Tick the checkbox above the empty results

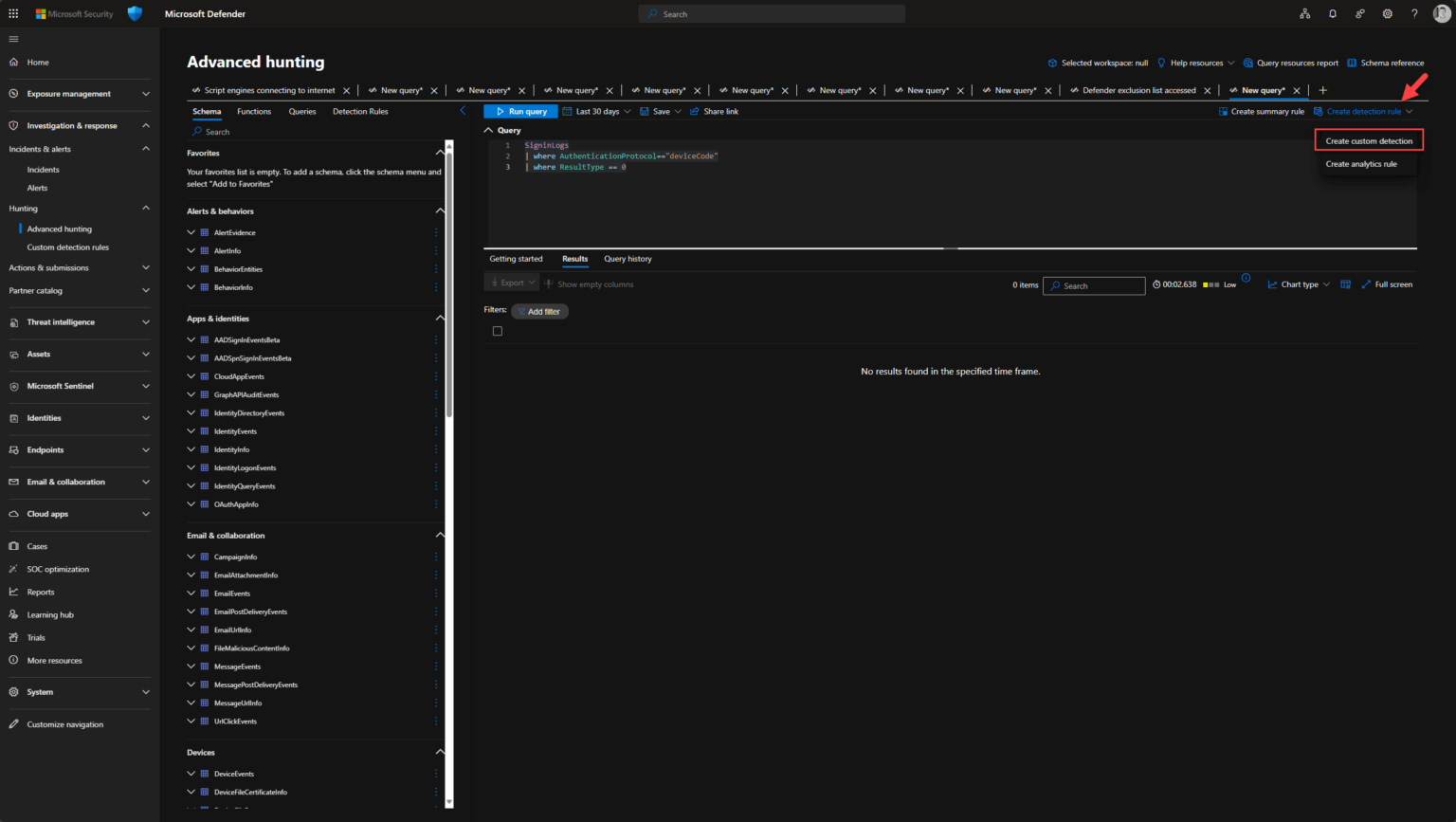498,330
